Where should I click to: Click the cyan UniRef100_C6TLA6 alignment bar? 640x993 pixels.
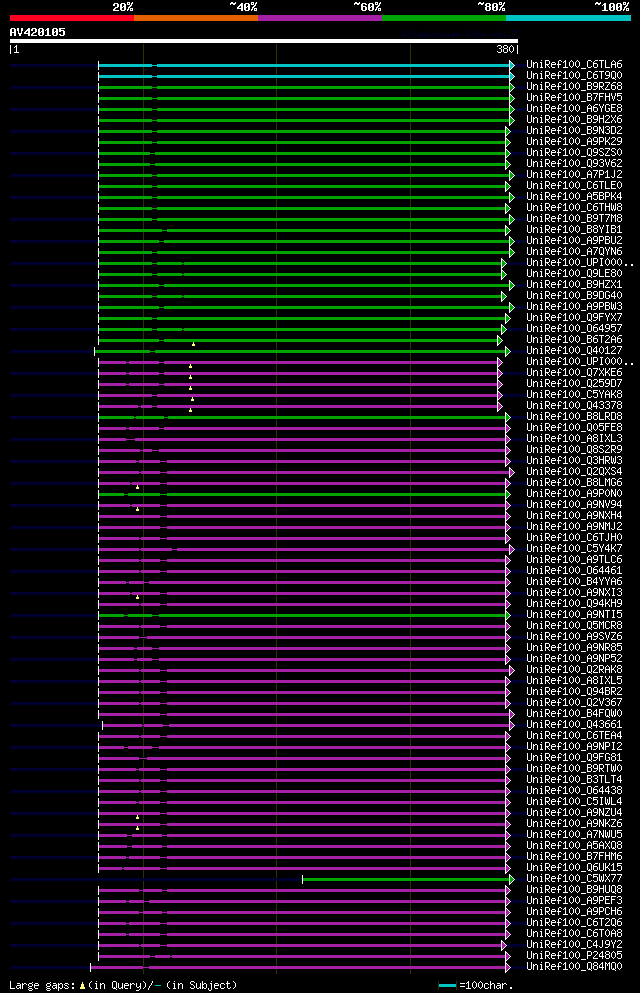click(x=304, y=65)
